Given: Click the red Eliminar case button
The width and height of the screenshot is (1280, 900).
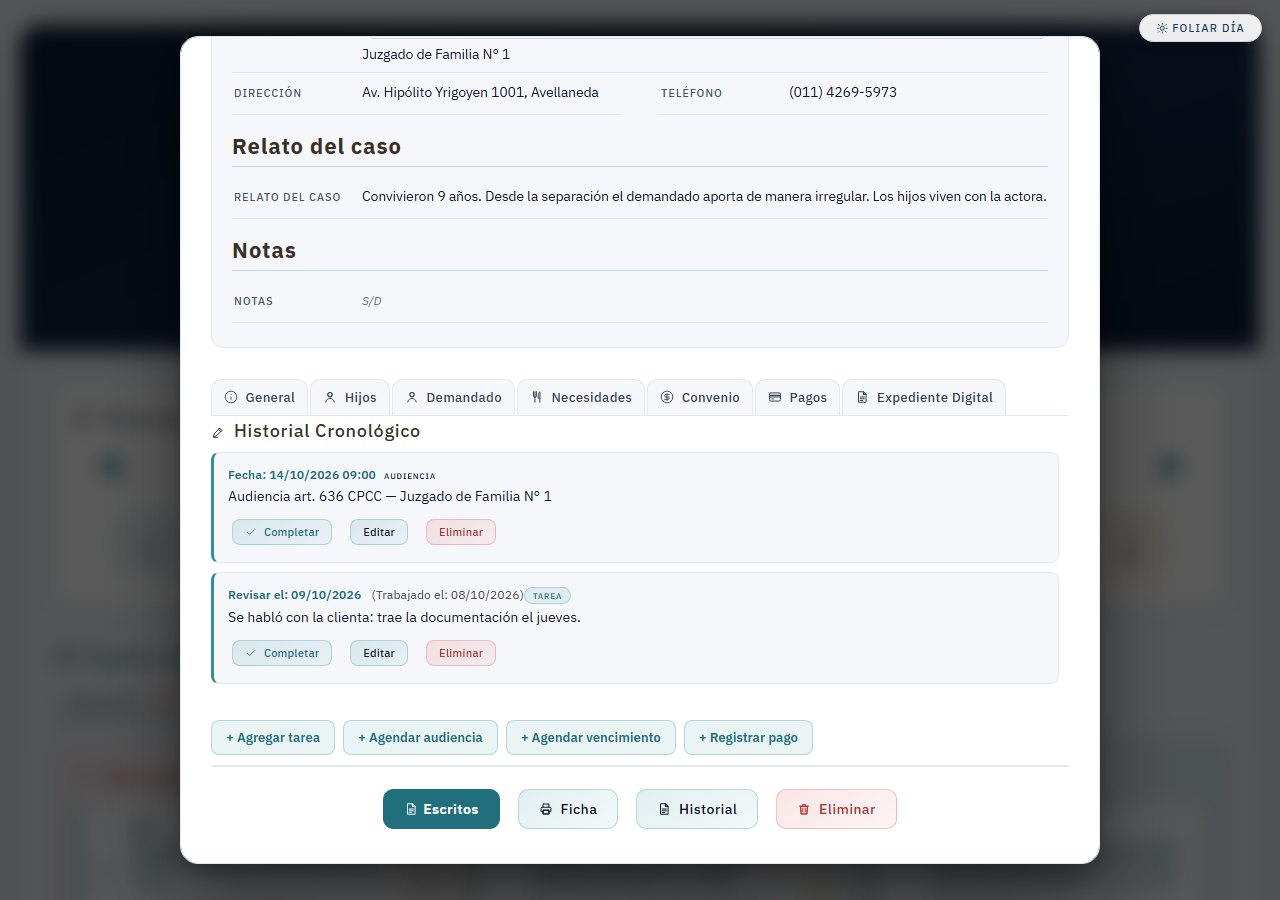Looking at the screenshot, I should click(x=836, y=809).
